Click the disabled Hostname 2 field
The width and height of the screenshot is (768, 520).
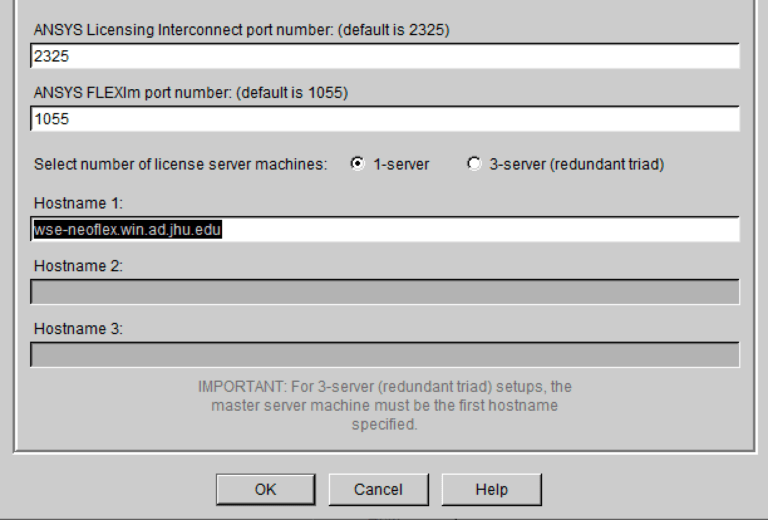385,292
